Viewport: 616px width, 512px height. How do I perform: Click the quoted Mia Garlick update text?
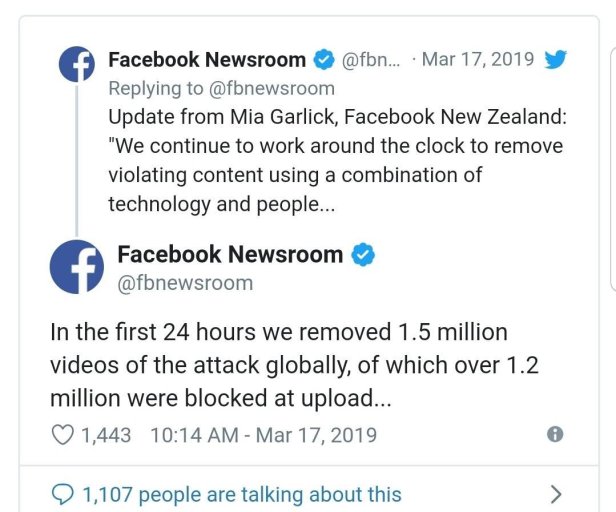tap(335, 160)
